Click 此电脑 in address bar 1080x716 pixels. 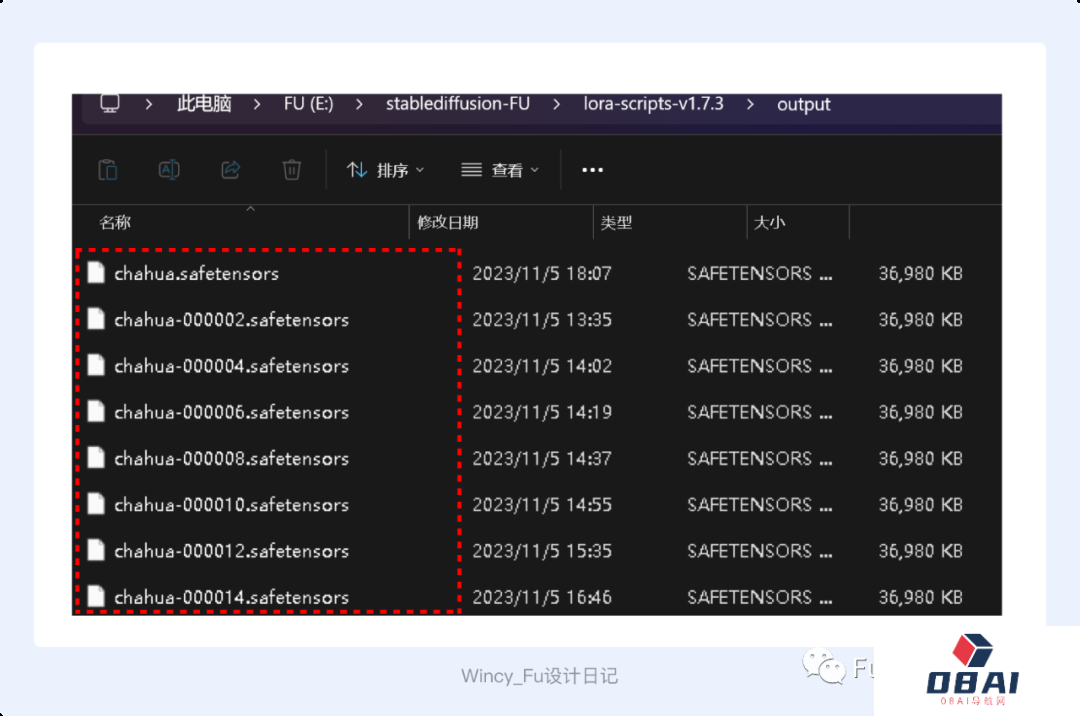pos(204,104)
